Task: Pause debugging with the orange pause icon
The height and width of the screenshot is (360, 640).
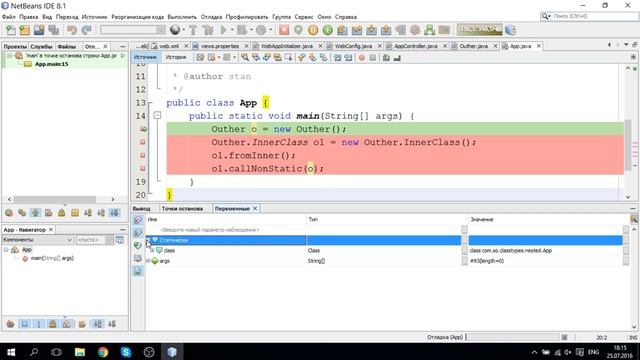Action: pyautogui.click(x=313, y=30)
